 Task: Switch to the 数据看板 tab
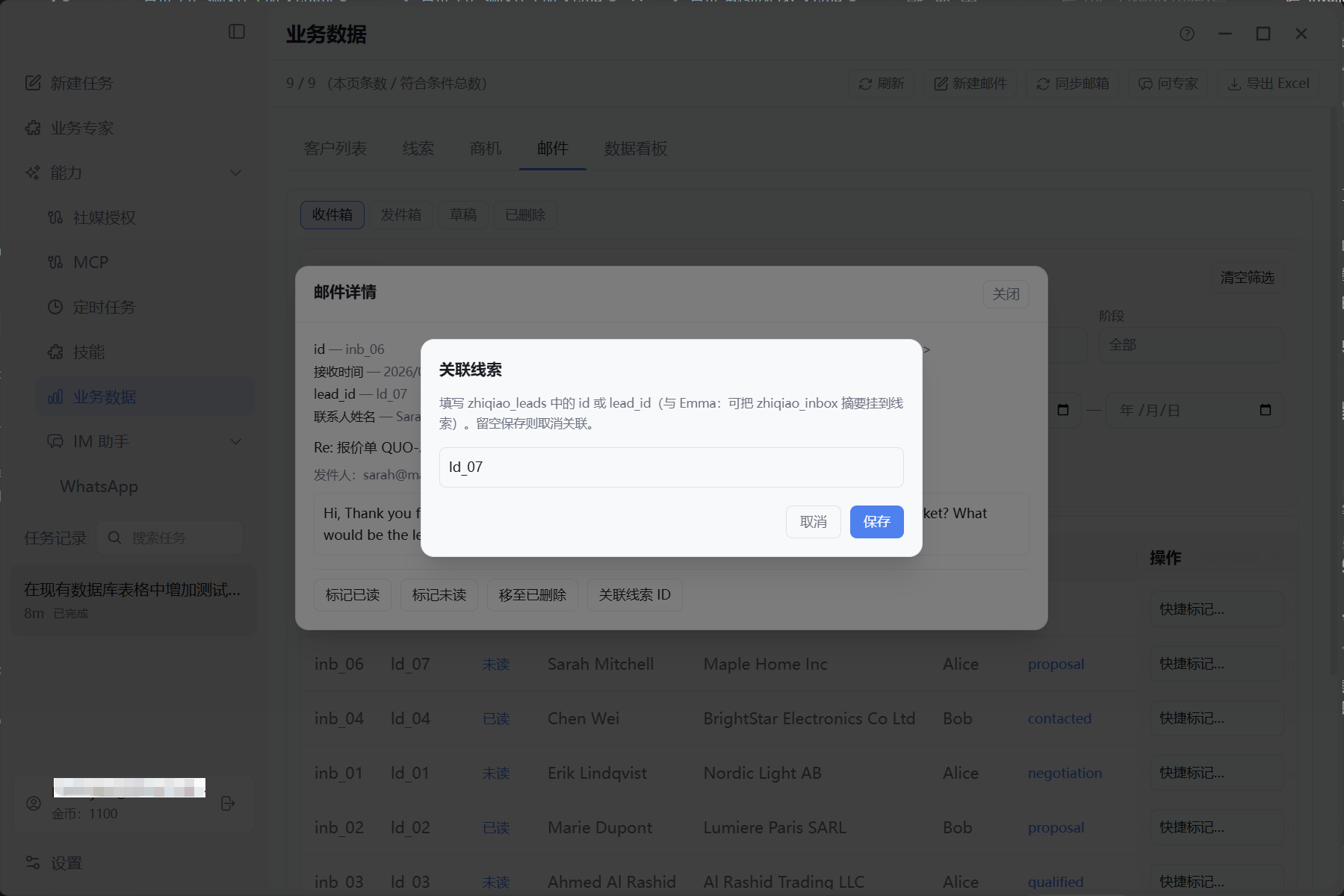click(x=636, y=149)
